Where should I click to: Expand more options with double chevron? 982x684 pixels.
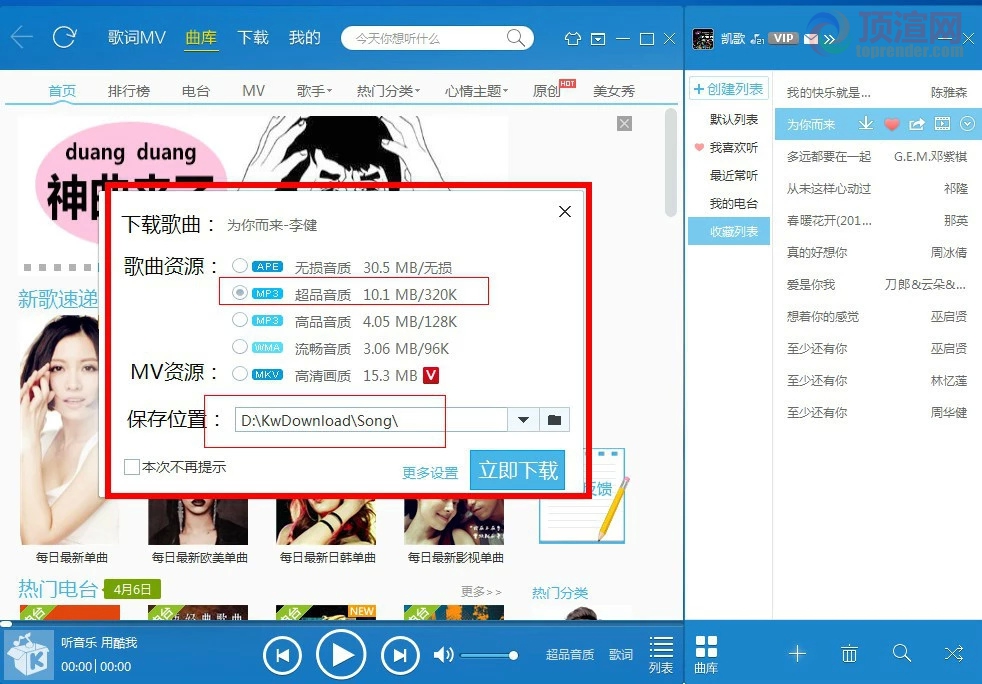coord(829,39)
